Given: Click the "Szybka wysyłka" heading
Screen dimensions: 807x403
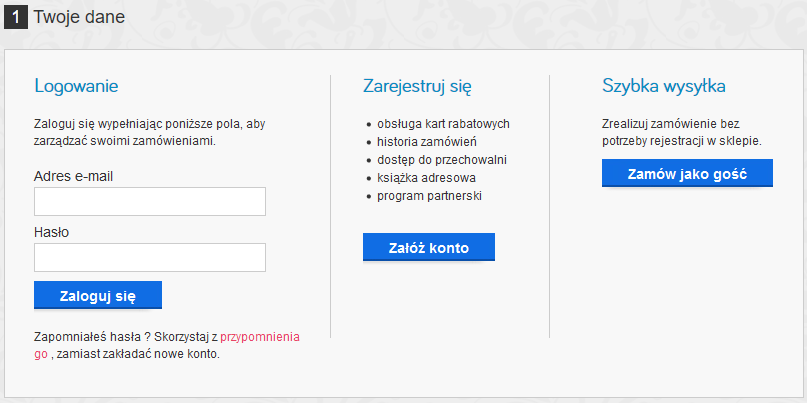Looking at the screenshot, I should tap(664, 86).
